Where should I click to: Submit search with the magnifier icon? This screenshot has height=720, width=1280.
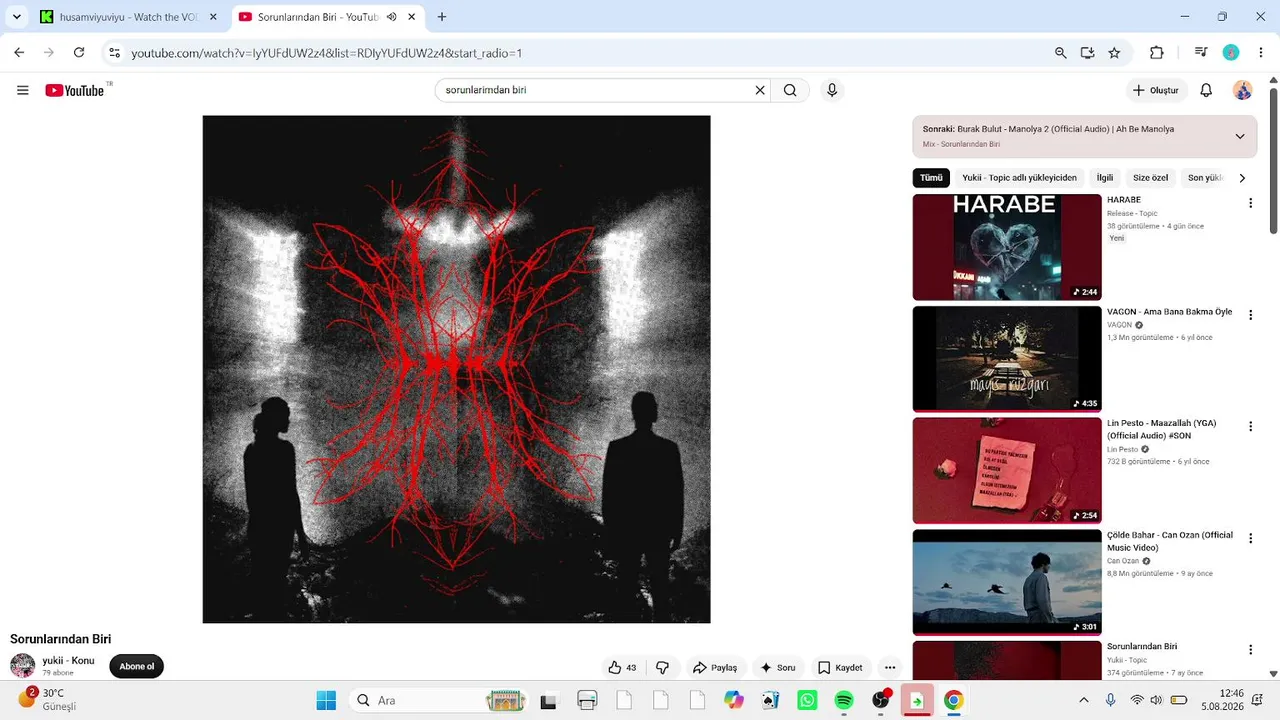(790, 90)
